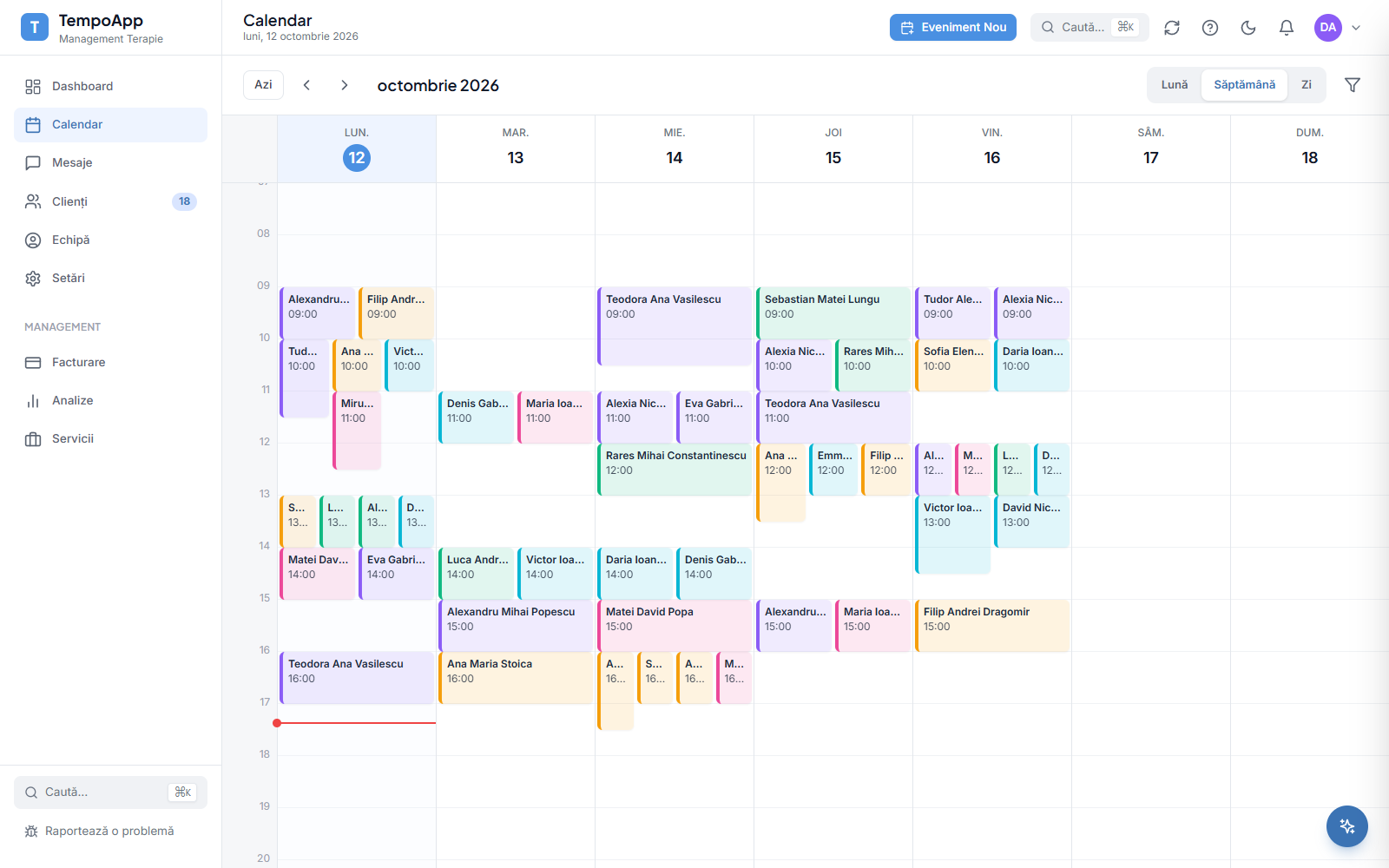Open Setări in the sidebar
The image size is (1389, 868).
pos(110,278)
